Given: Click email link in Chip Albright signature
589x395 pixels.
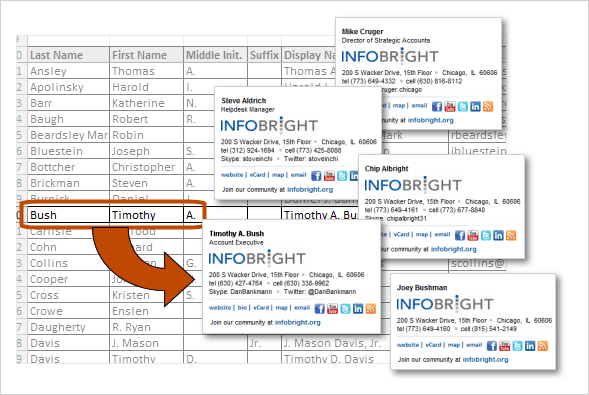Looking at the screenshot, I should click(x=442, y=235).
